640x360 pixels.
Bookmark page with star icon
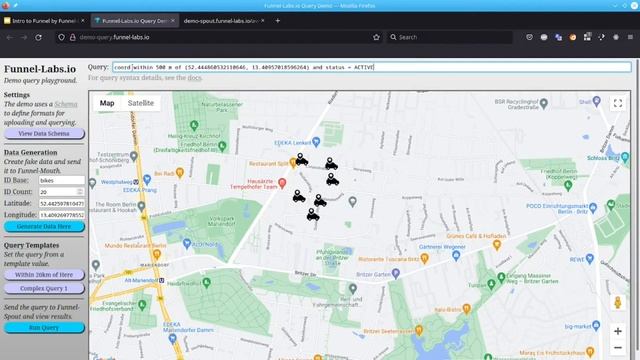376,37
